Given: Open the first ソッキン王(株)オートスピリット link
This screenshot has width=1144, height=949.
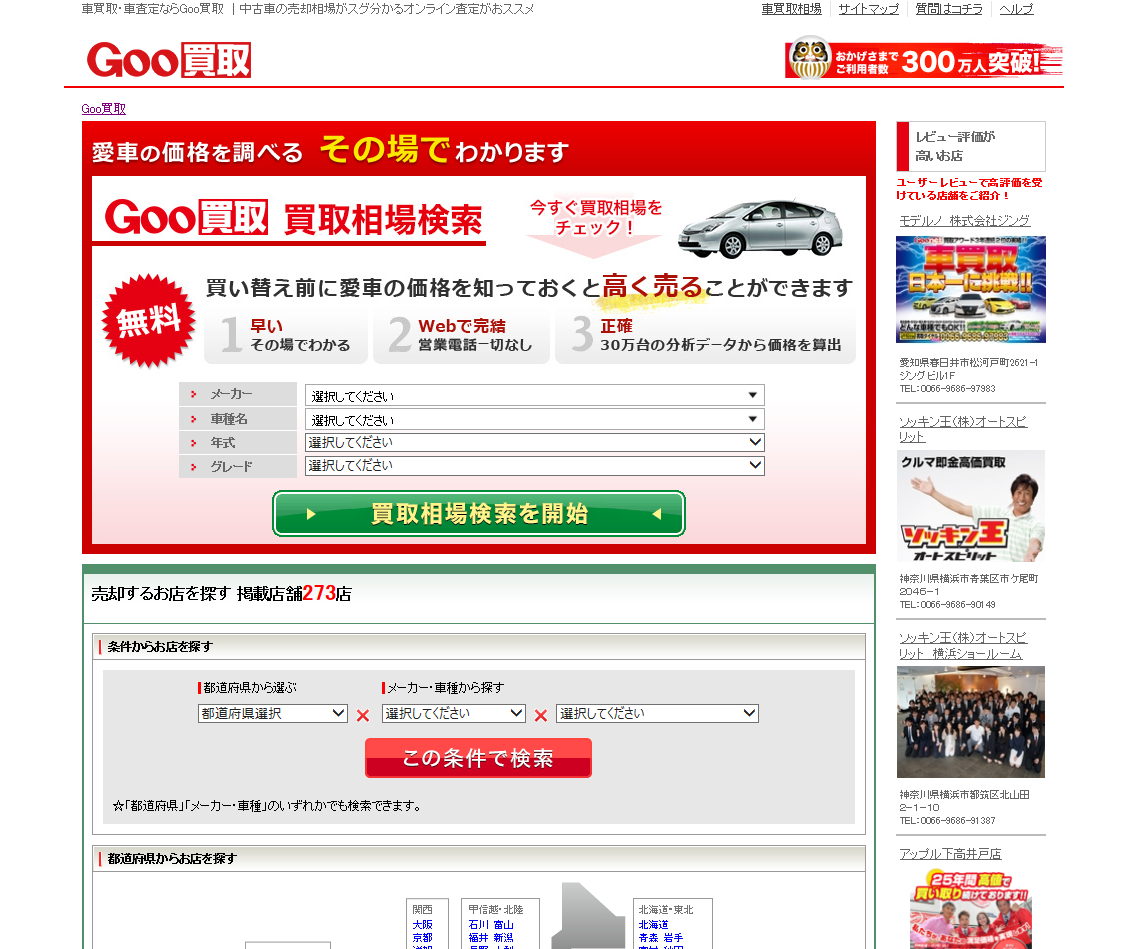Looking at the screenshot, I should (x=963, y=429).
